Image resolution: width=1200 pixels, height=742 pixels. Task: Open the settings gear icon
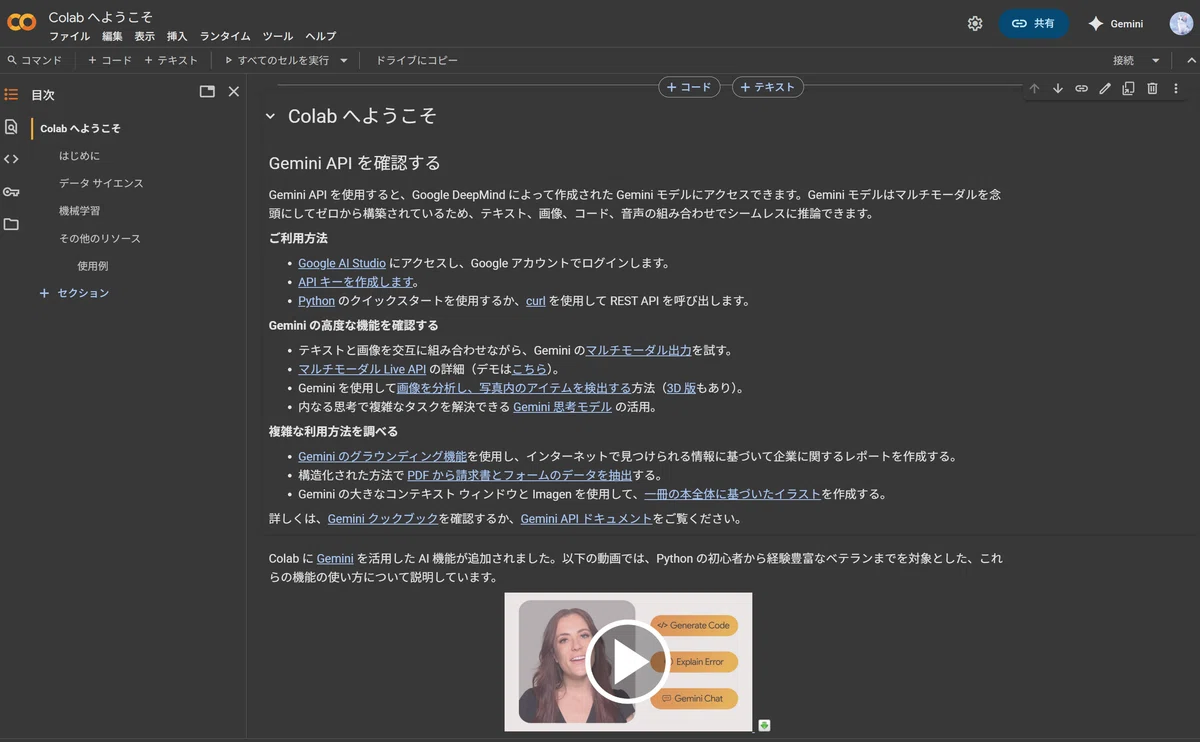(975, 23)
